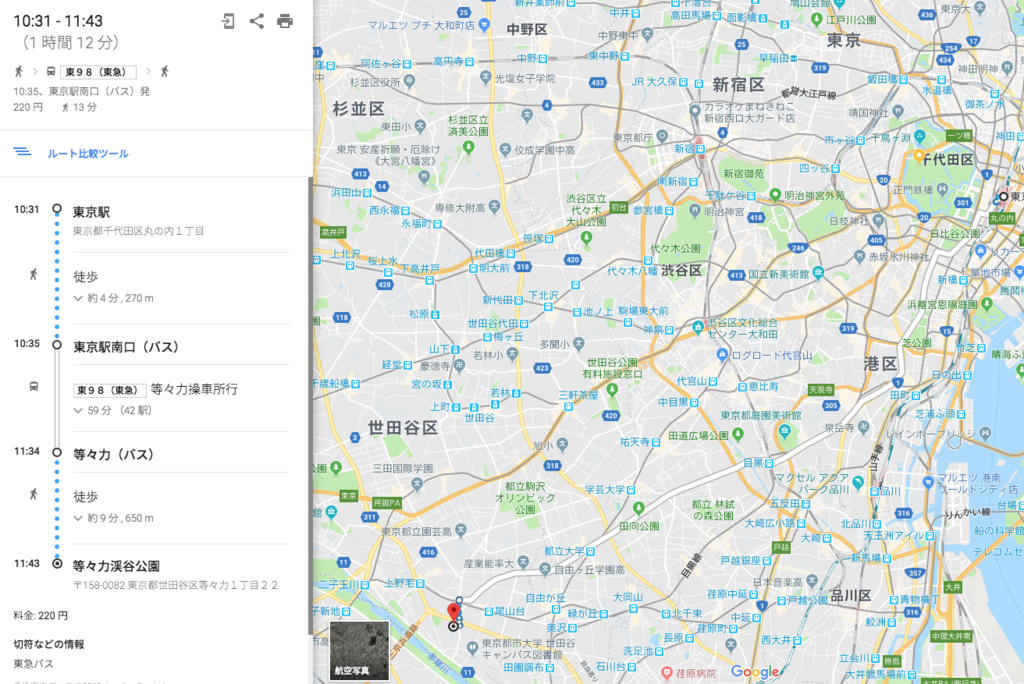Click the 新宿区 district label
Image resolution: width=1024 pixels, height=684 pixels.
click(739, 84)
